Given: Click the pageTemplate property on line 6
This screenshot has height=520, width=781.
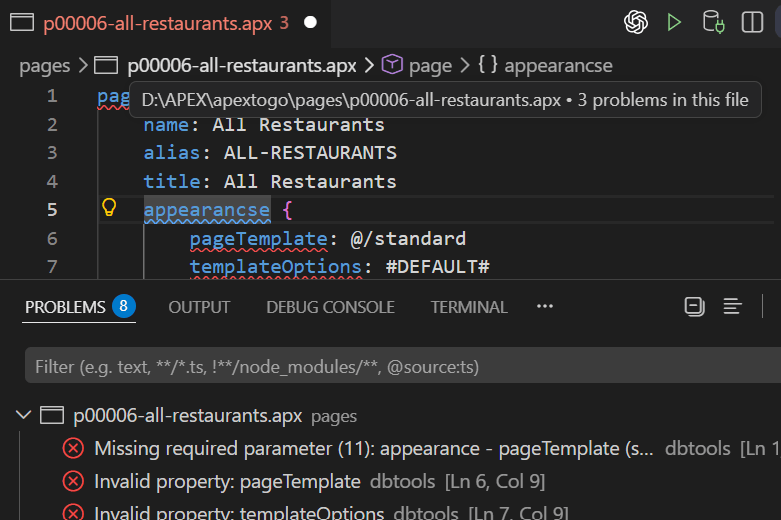Looking at the screenshot, I should point(259,239).
